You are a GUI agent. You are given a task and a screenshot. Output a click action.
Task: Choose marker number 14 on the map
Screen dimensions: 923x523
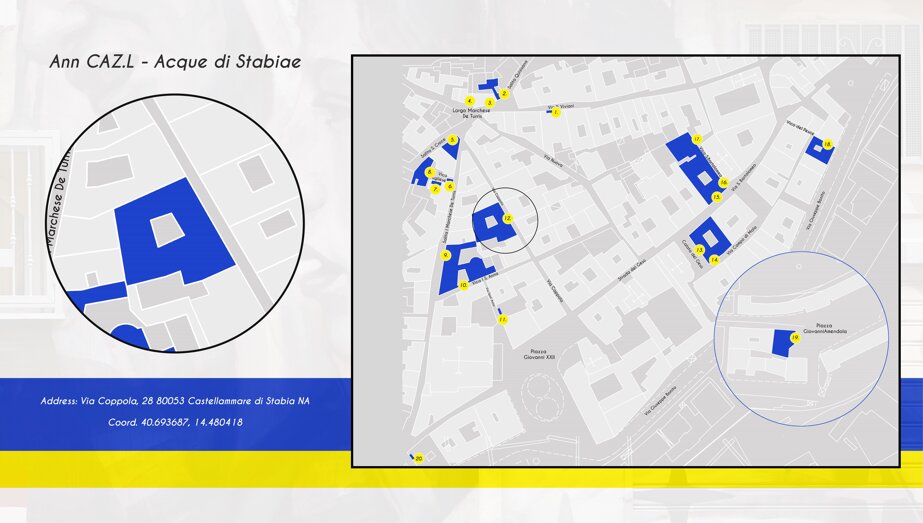tap(715, 260)
